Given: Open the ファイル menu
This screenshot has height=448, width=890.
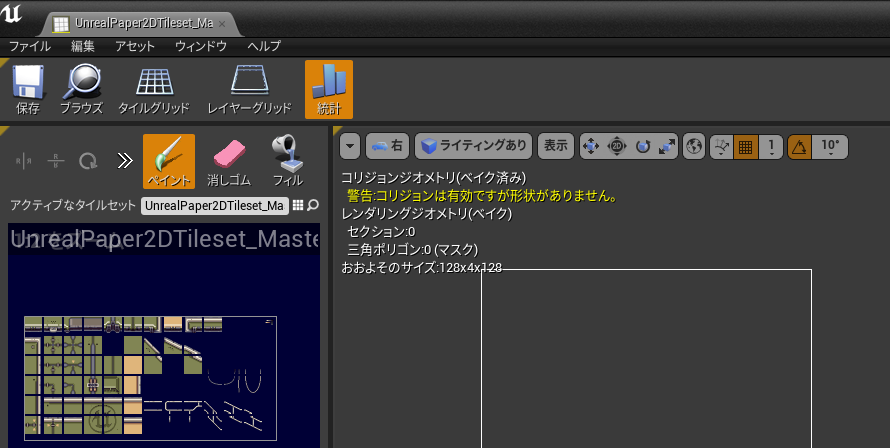Looking at the screenshot, I should [x=30, y=47].
